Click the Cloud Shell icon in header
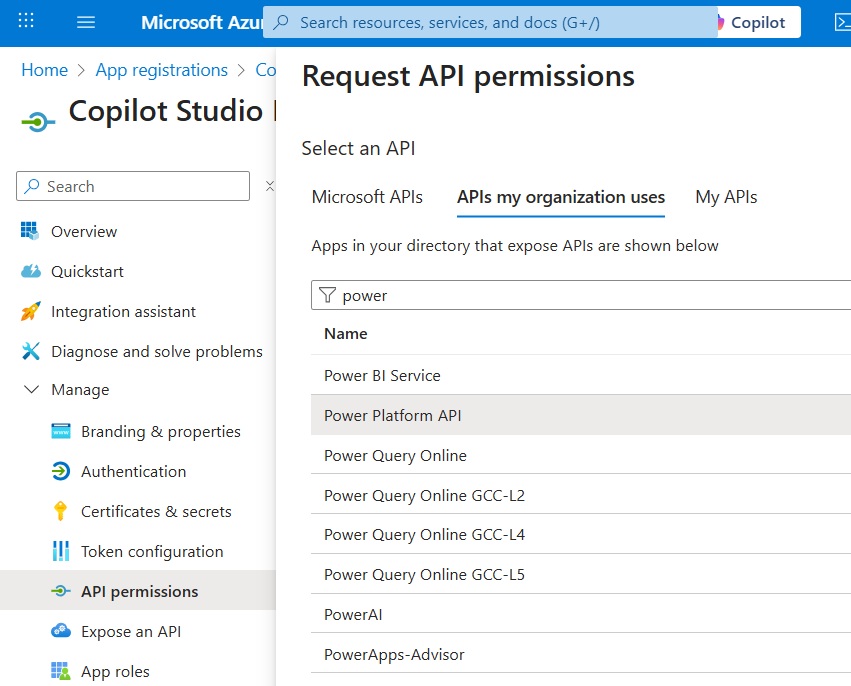The width and height of the screenshot is (851, 686). tap(840, 22)
